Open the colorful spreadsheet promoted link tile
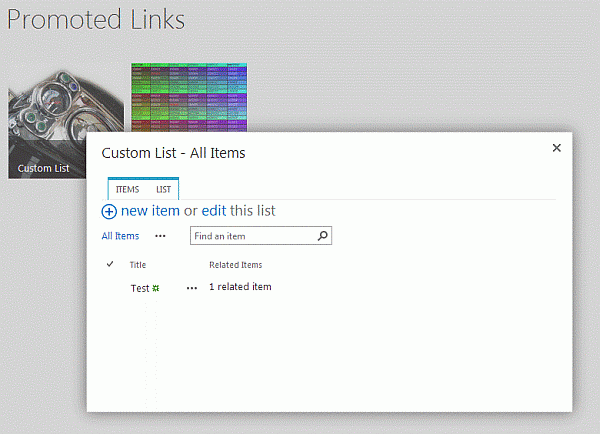The height and width of the screenshot is (434, 600). coord(189,97)
